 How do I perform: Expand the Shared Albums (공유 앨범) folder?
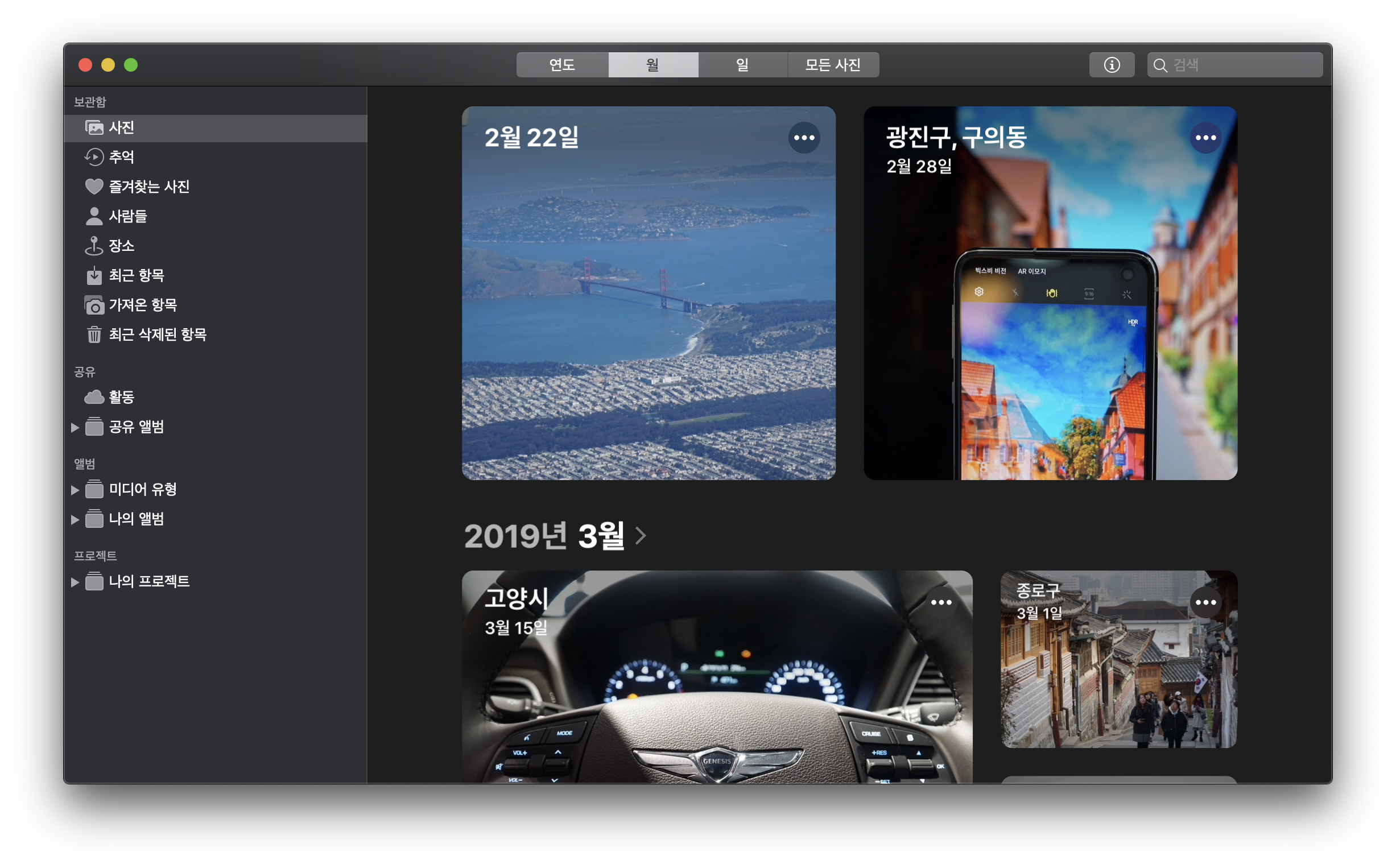pos(75,427)
